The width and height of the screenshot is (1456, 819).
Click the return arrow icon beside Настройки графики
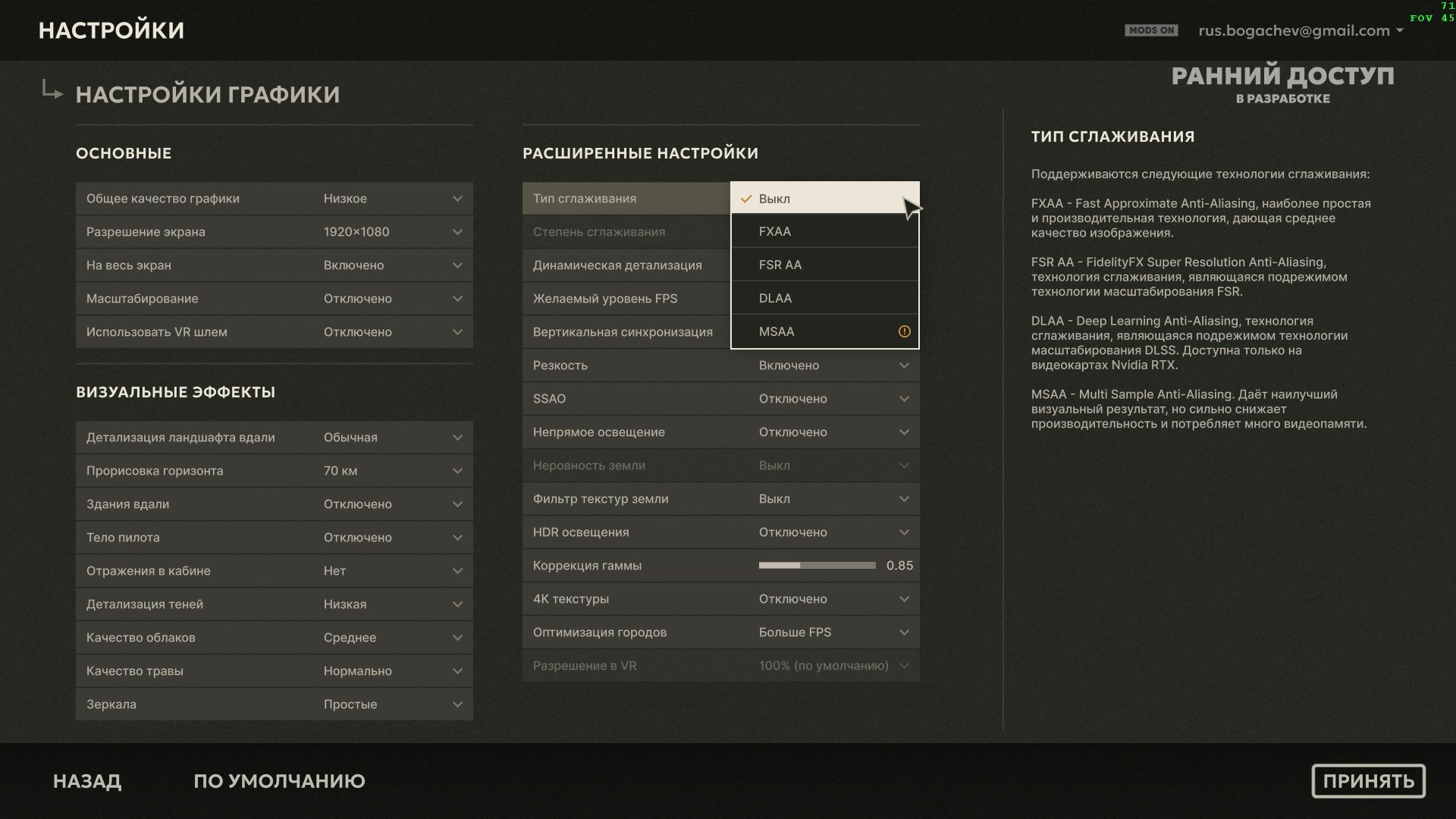coord(52,91)
